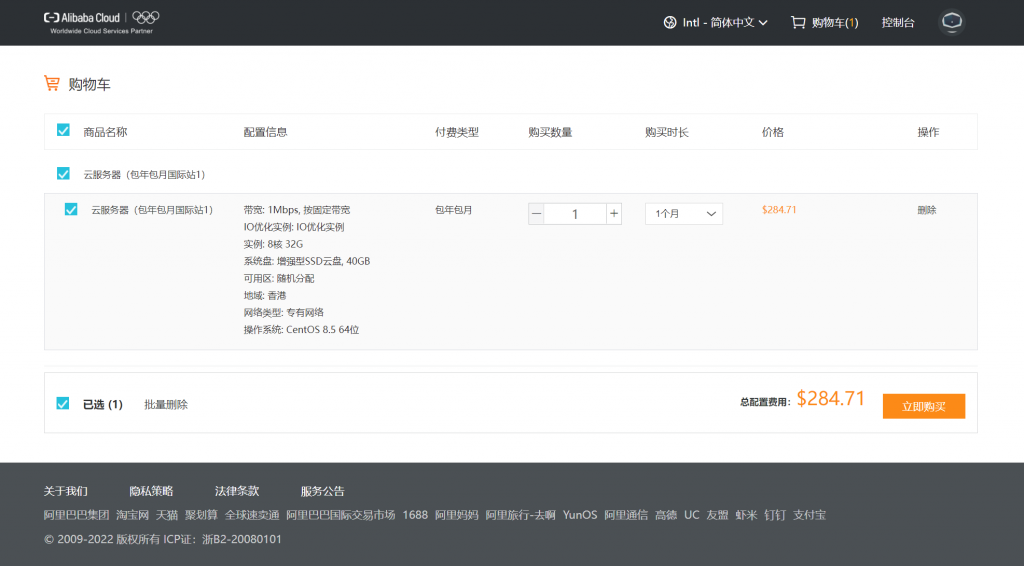The height and width of the screenshot is (566, 1024).
Task: Open the user avatar profile icon
Action: click(951, 22)
